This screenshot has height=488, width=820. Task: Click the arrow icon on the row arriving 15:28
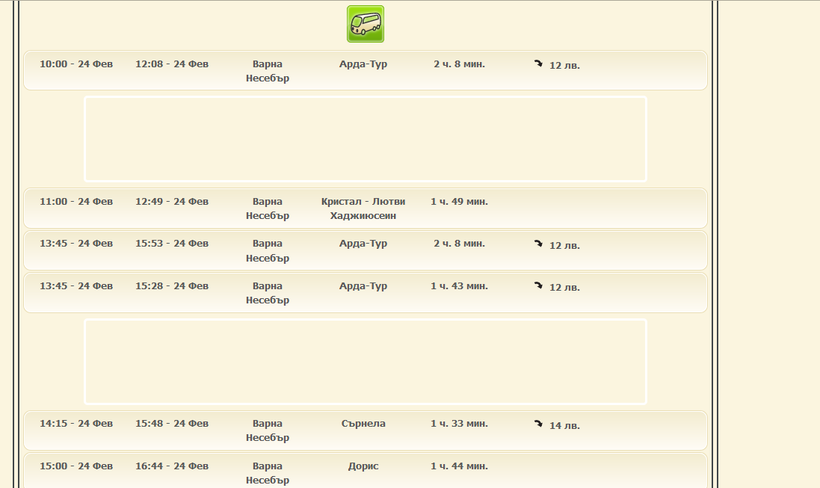(x=538, y=286)
